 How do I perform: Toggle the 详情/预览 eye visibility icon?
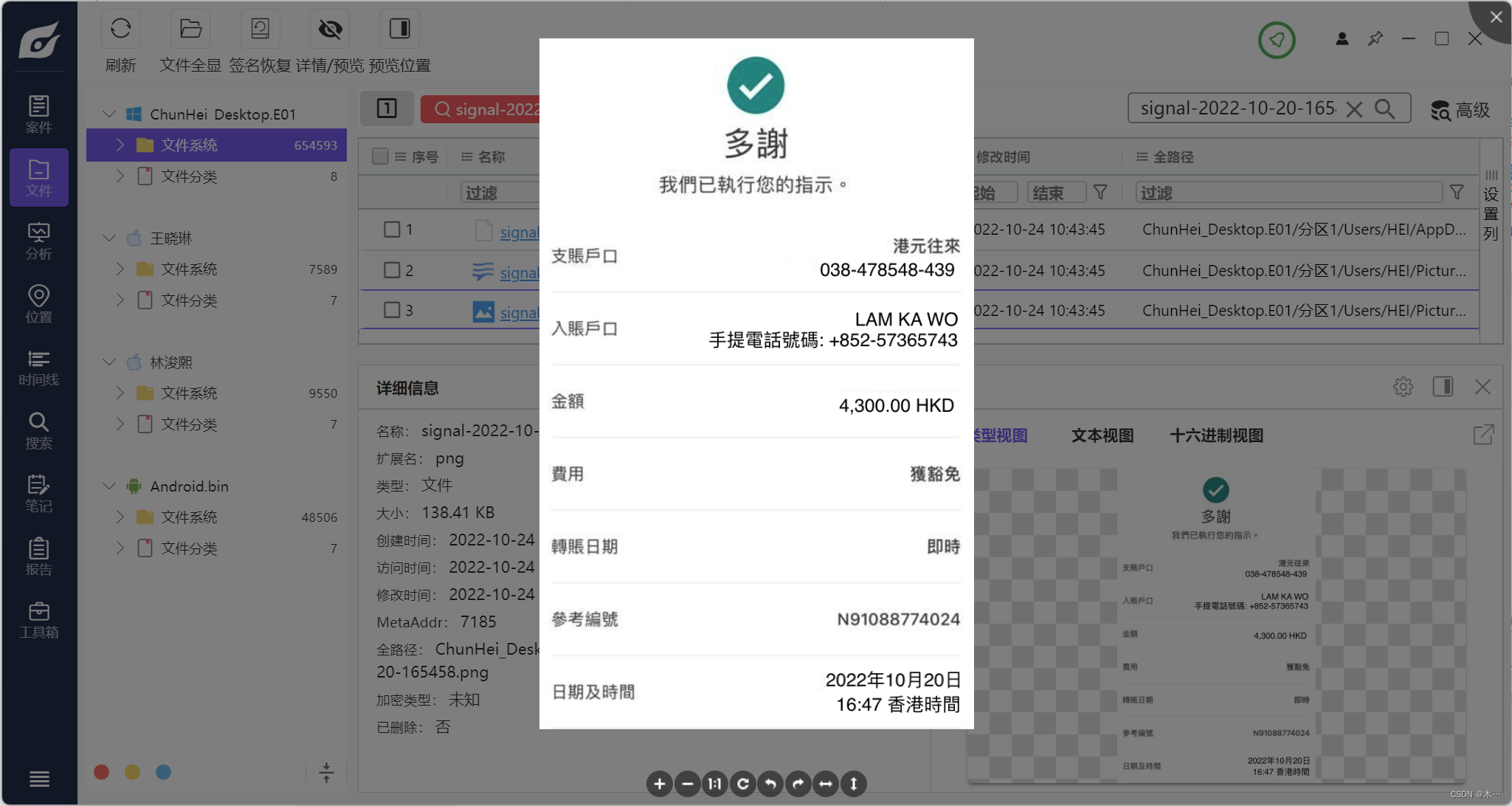tap(330, 30)
